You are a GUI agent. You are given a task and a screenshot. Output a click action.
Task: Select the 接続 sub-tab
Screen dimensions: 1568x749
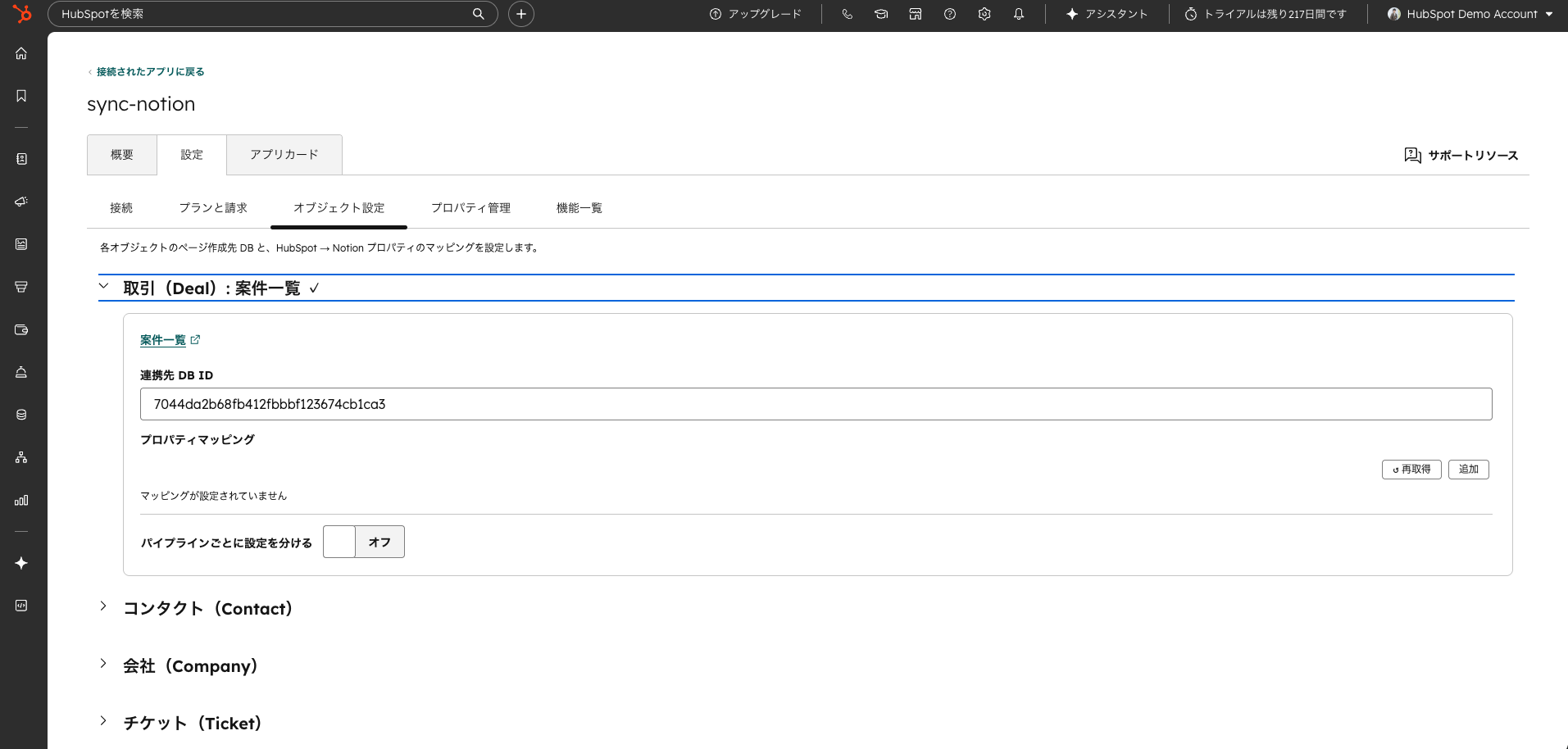tap(121, 208)
